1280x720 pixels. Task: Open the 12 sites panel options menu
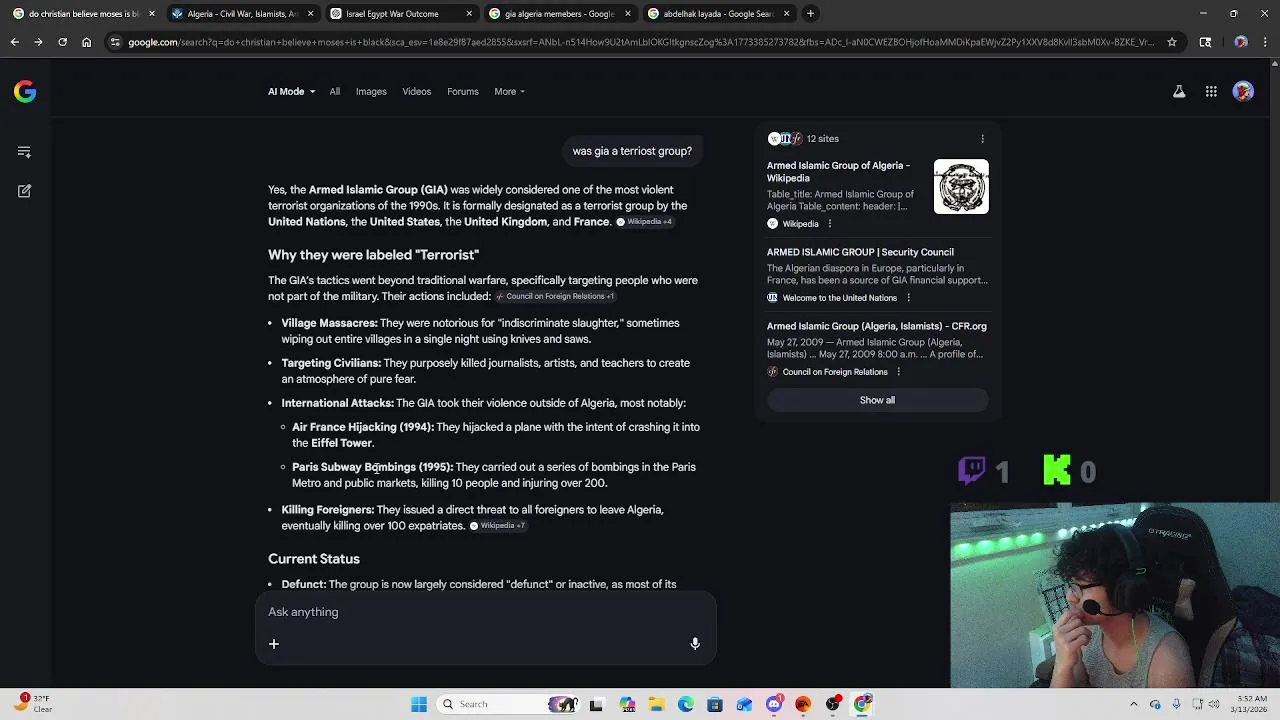click(x=982, y=139)
